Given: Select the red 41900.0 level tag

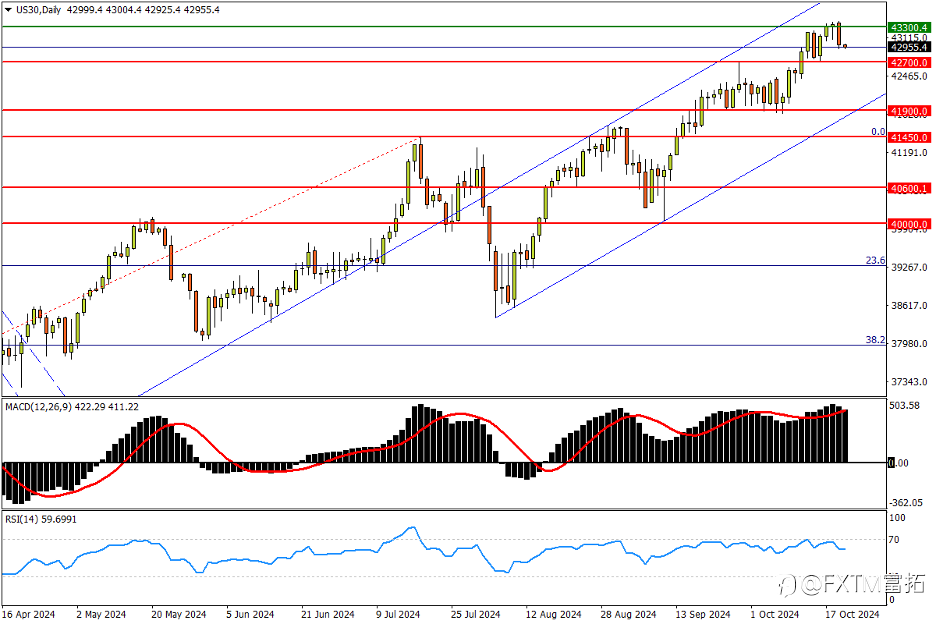Looking at the screenshot, I should tap(909, 111).
